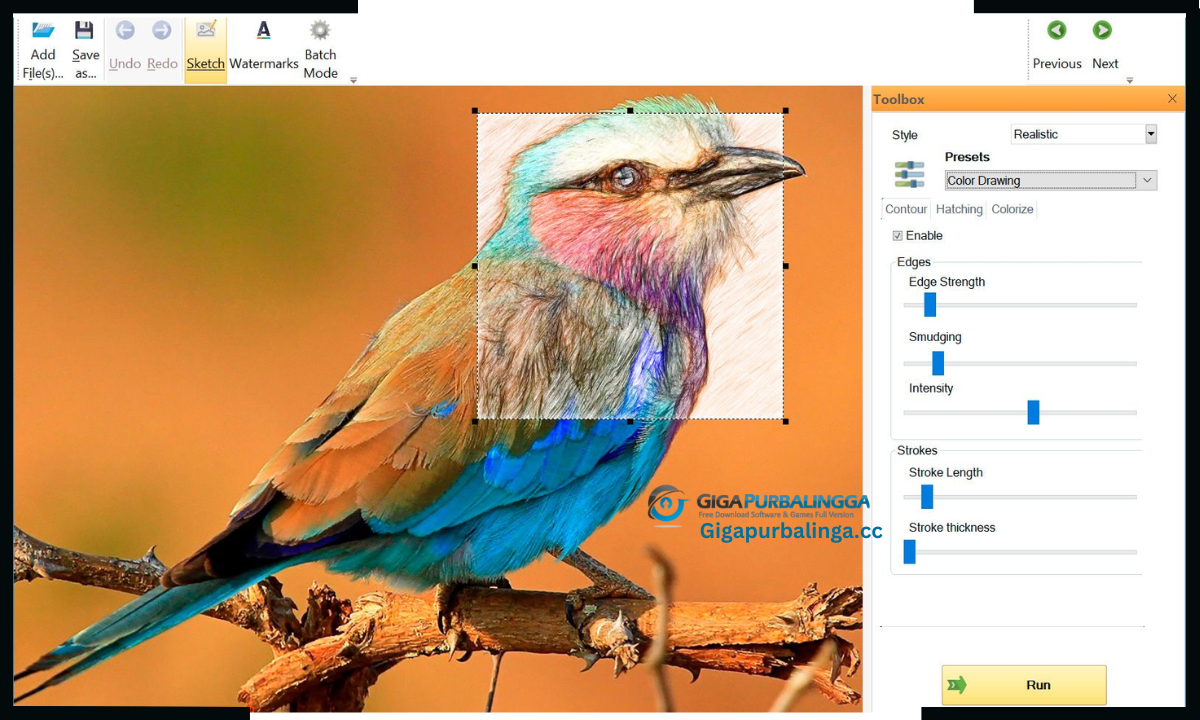Toggle the Enable checkbox
Viewport: 1200px width, 720px height.
pos(897,236)
